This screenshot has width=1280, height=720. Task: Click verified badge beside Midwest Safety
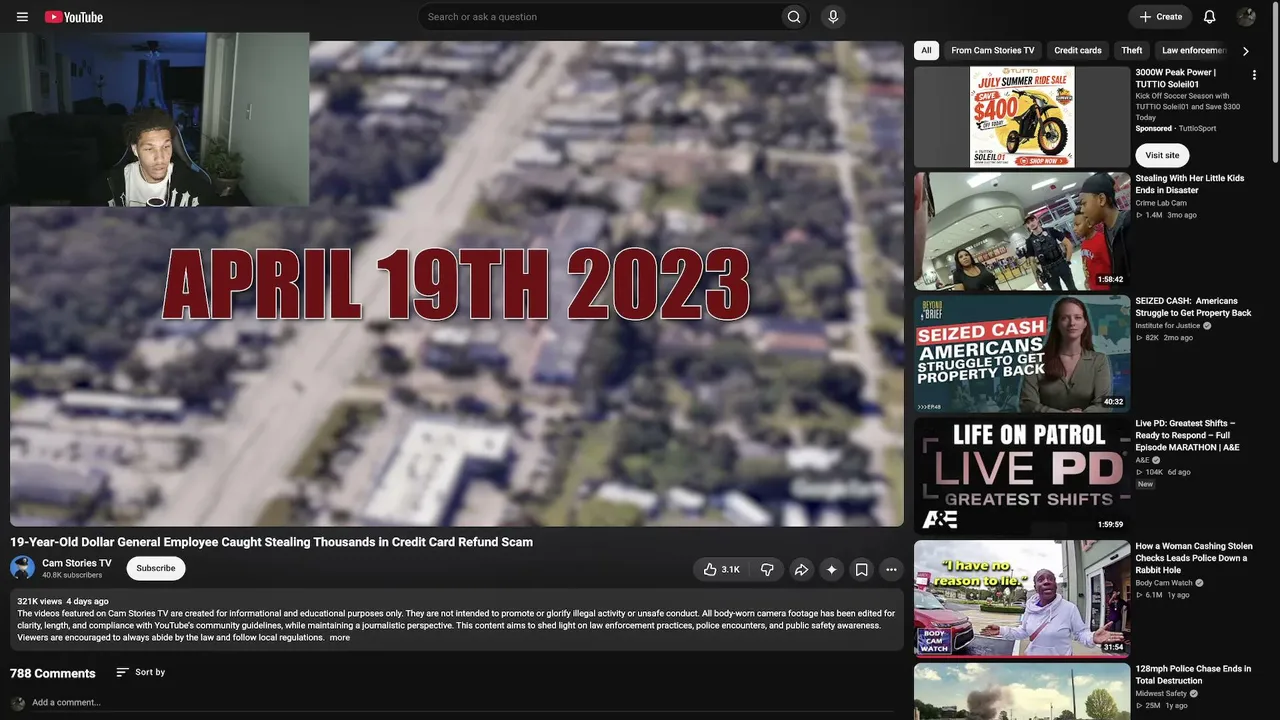click(1194, 694)
